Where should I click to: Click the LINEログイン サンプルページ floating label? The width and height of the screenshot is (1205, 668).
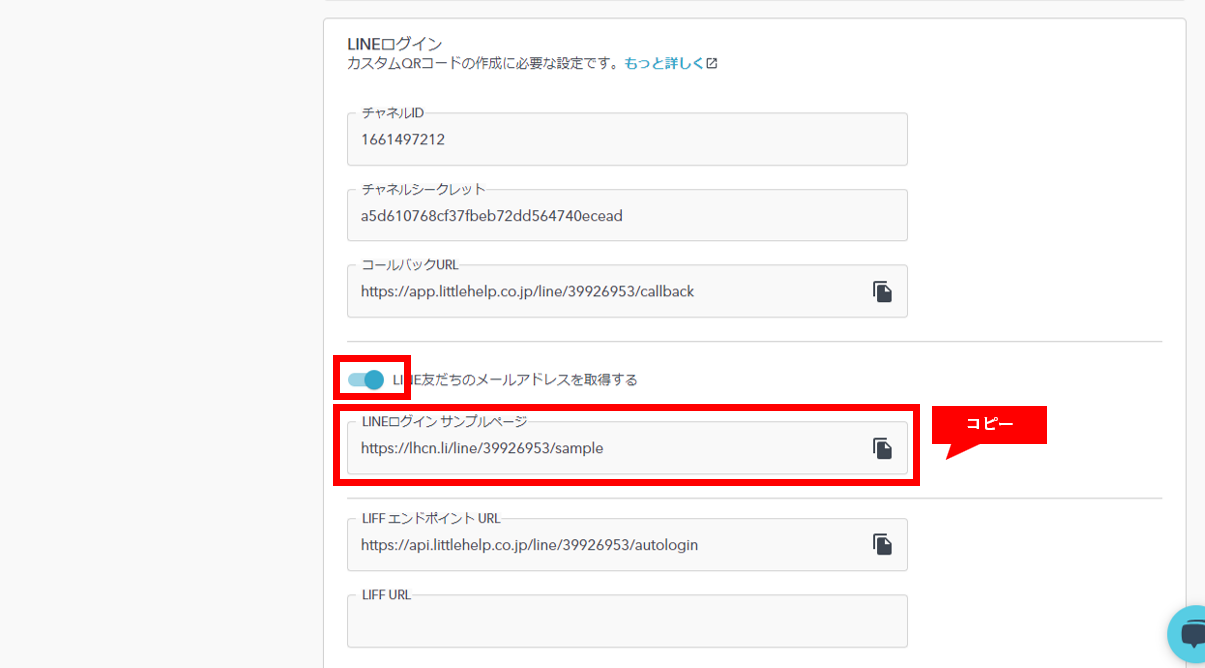444,422
